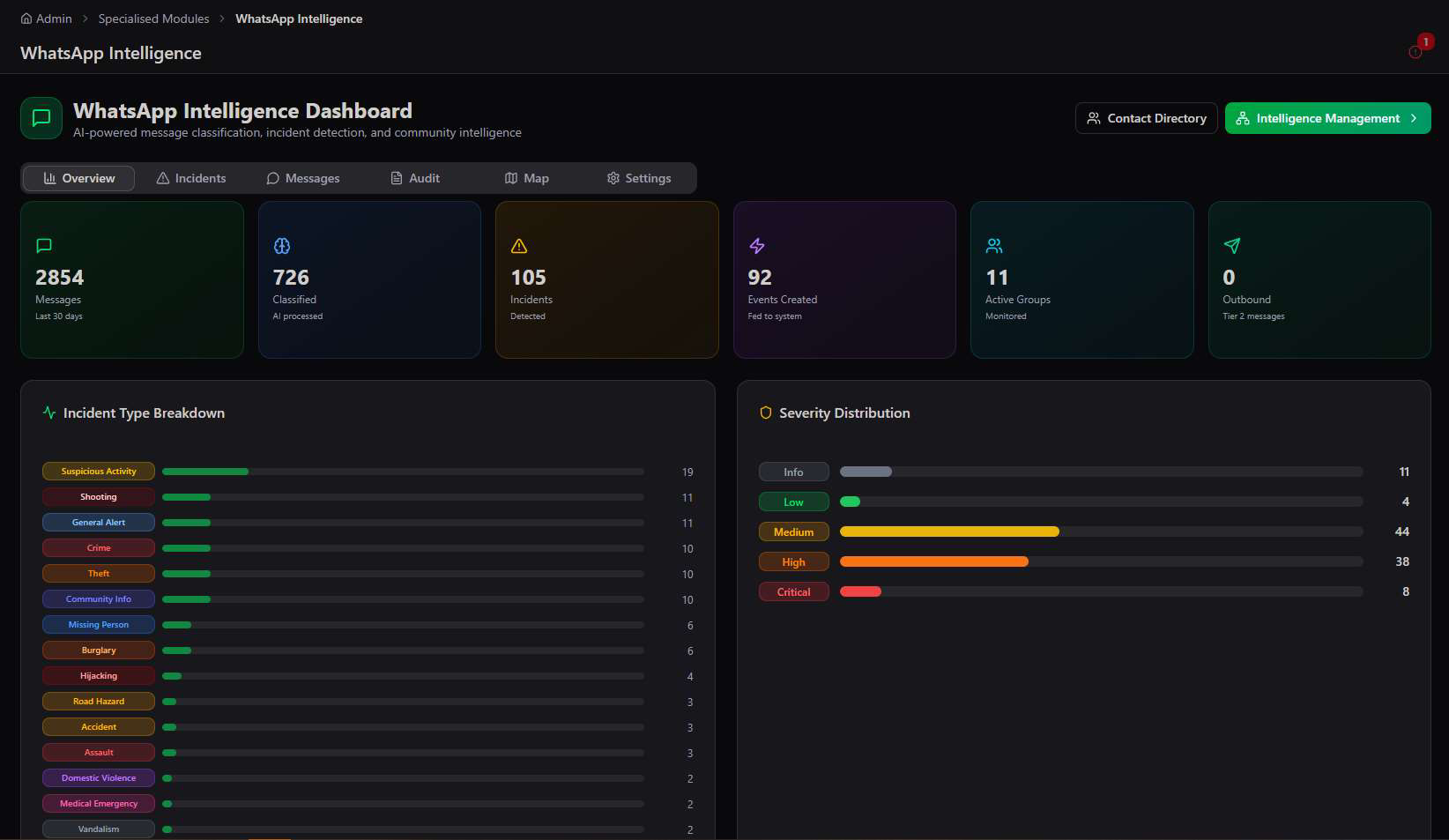Click the WhatsApp Intelligence Dashboard title
Image resolution: width=1449 pixels, height=840 pixels.
point(242,111)
